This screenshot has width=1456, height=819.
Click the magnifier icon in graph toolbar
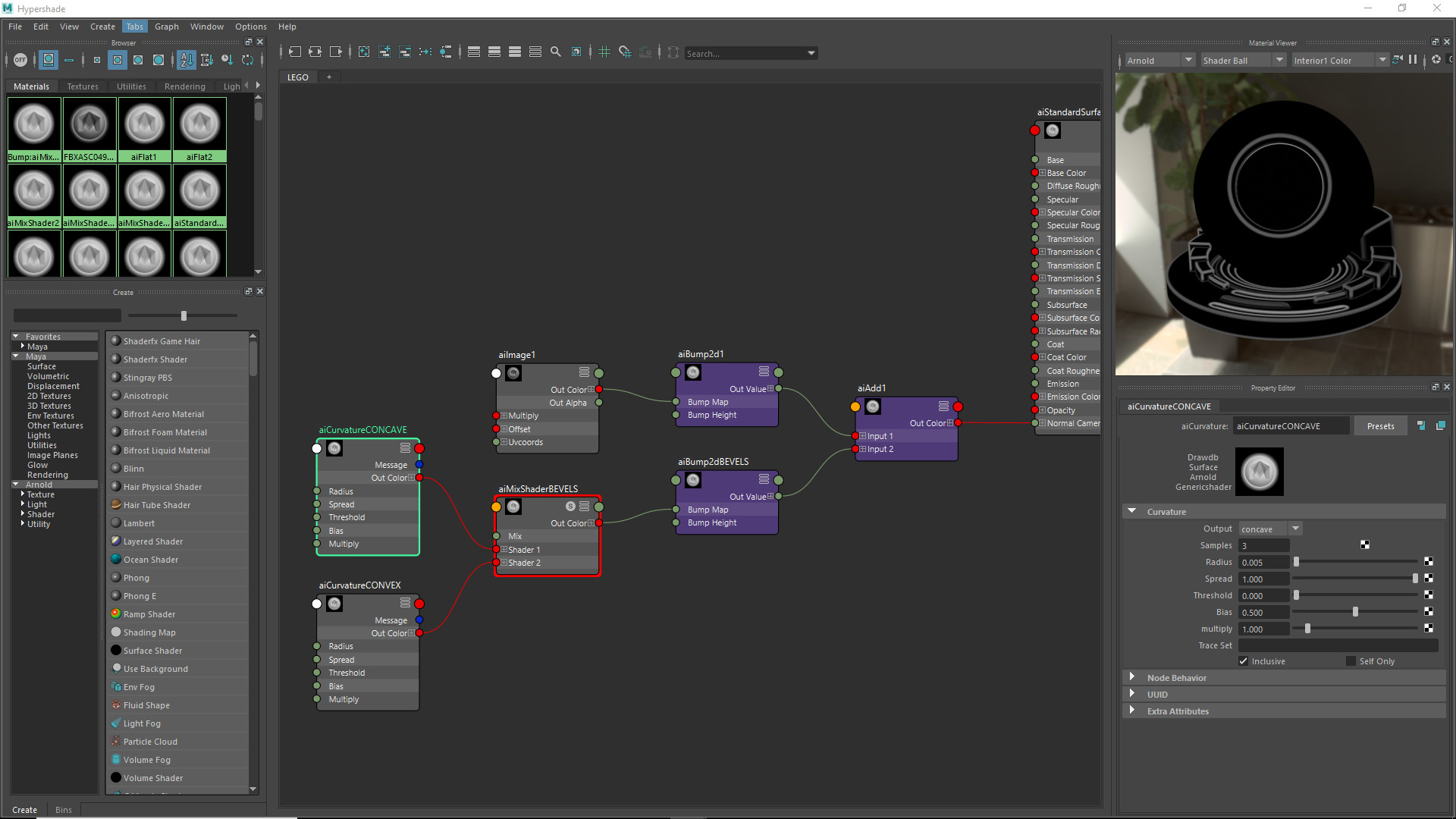556,52
